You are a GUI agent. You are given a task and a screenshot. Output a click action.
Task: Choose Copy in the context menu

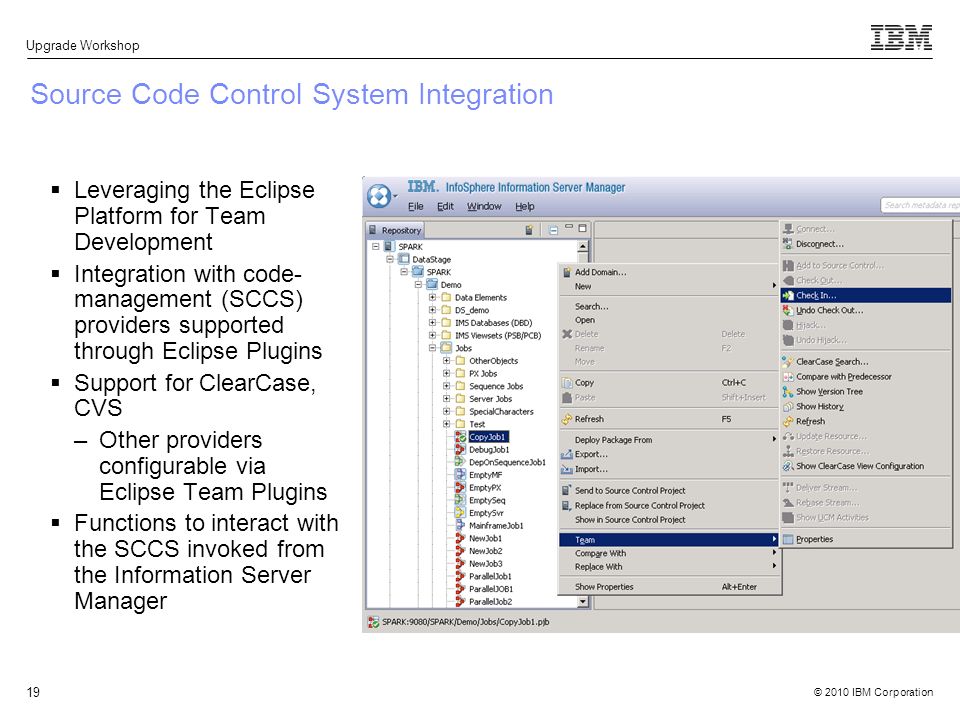(x=669, y=382)
